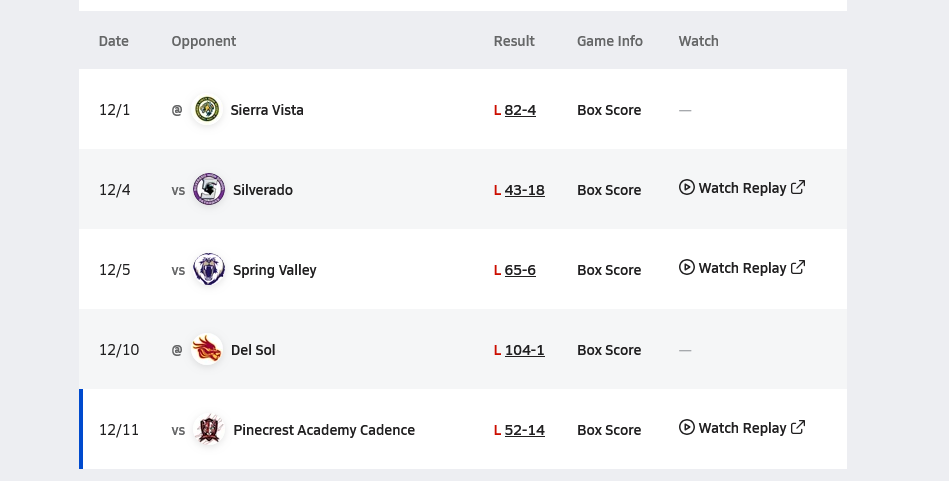The image size is (949, 481).
Task: Watch Replay of Pinecrest Academy Cadence game
Action: point(742,428)
